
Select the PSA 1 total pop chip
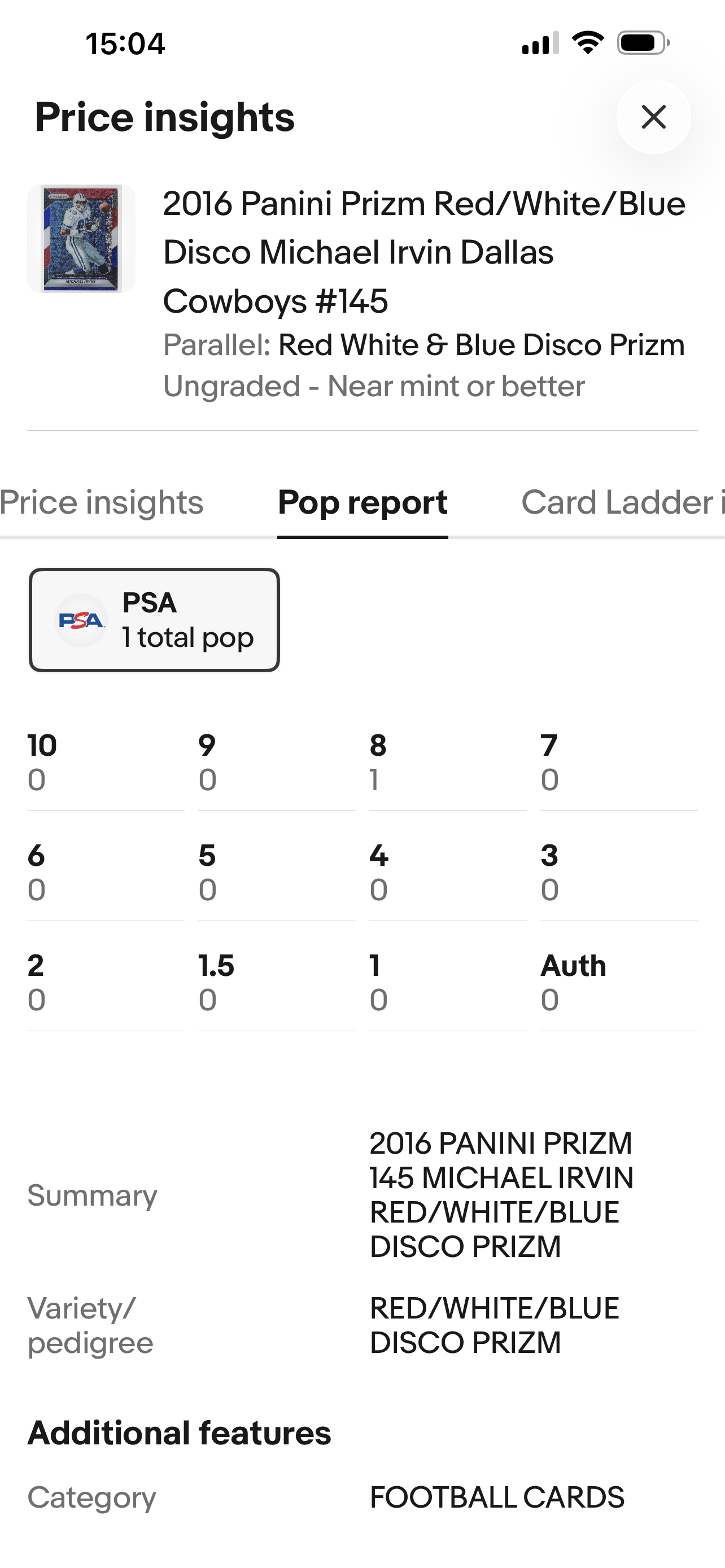coord(154,620)
